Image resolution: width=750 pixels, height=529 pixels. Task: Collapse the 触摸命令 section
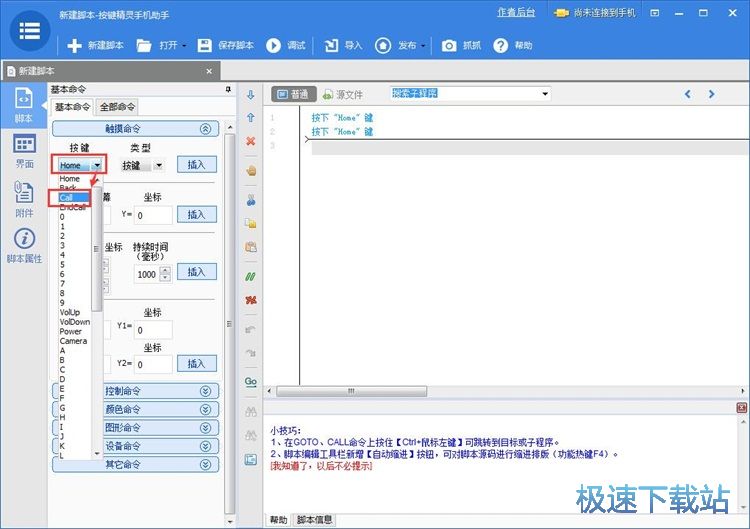[x=205, y=129]
